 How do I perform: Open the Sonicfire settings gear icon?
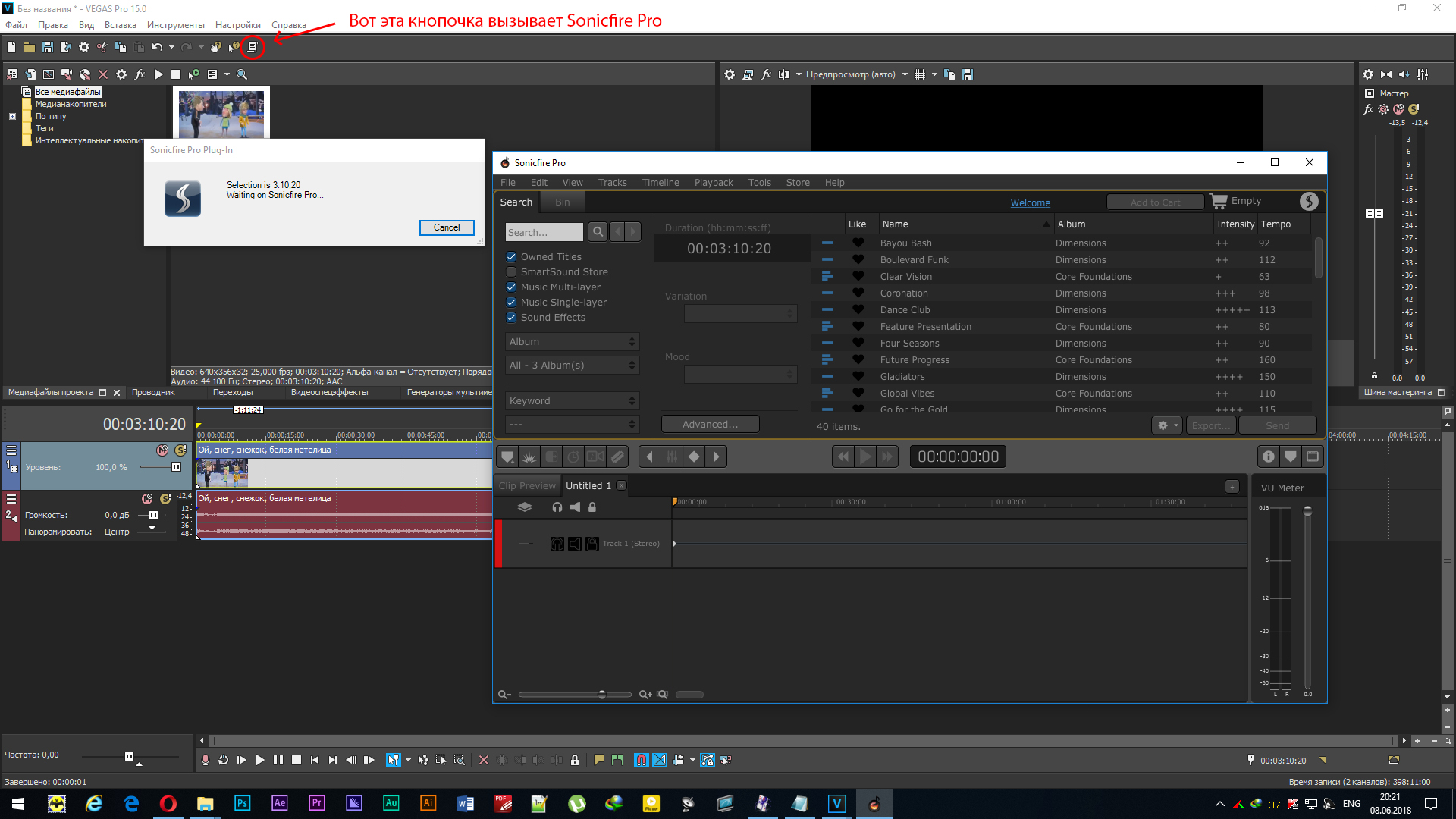point(1163,425)
